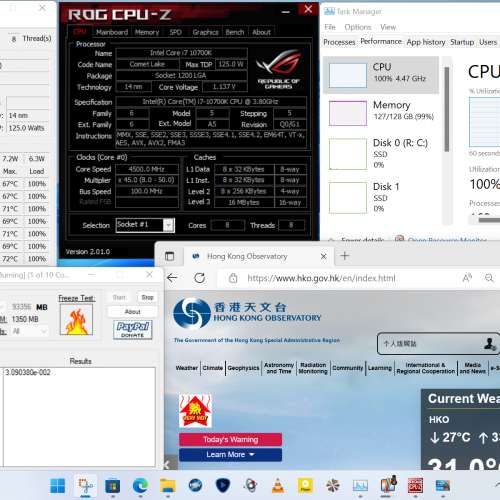This screenshot has height=500, width=500.
Task: Open Options menu in Task Manager
Action: click(x=358, y=27)
